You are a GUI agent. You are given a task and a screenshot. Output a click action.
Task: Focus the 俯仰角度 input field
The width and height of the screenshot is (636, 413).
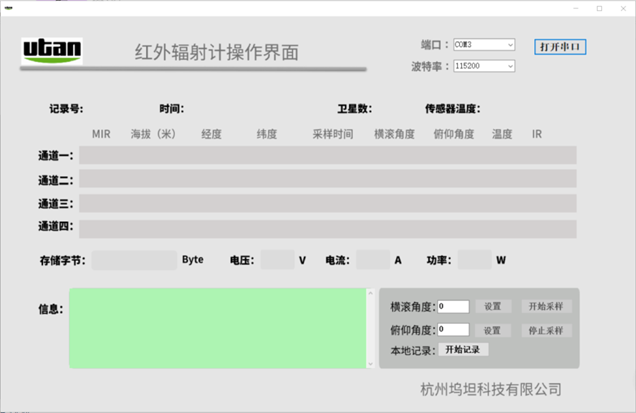(x=453, y=330)
